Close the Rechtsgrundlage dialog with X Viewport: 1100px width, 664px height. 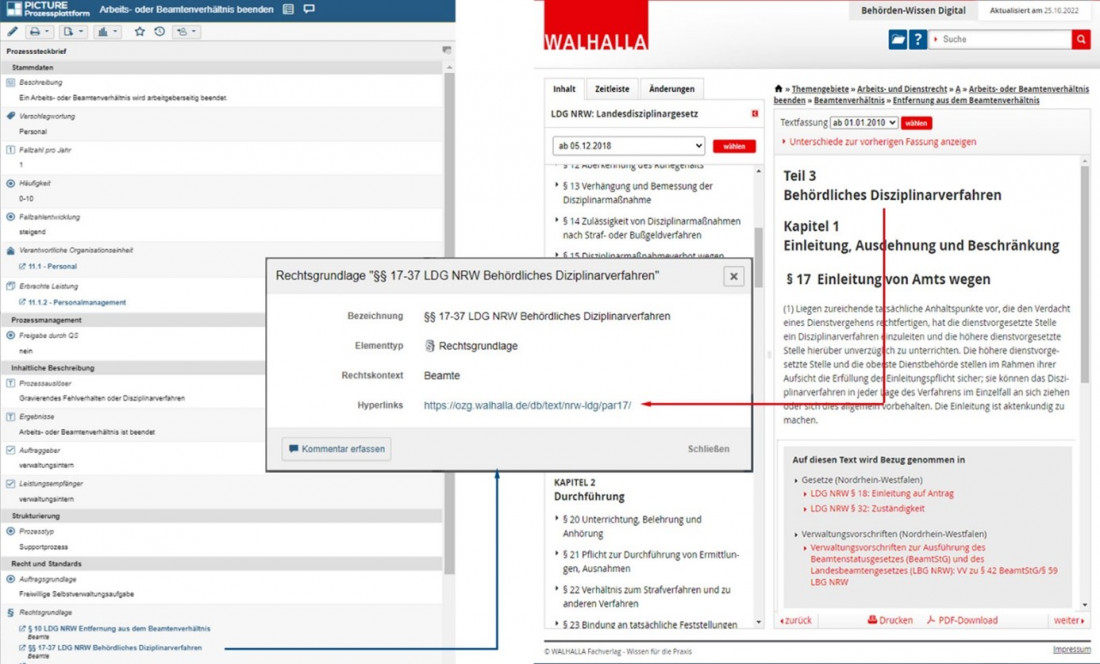coord(733,276)
